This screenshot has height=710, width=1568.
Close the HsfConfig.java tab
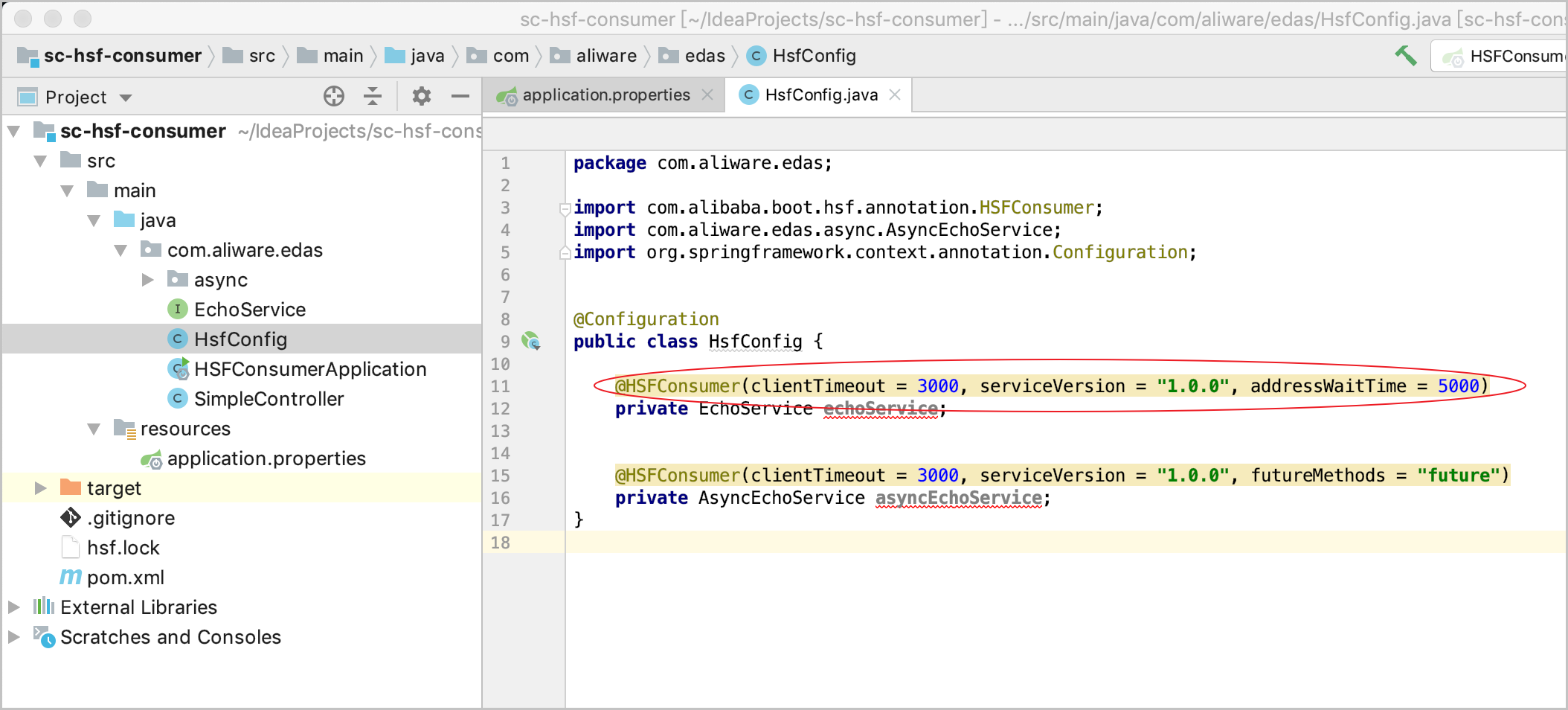895,95
